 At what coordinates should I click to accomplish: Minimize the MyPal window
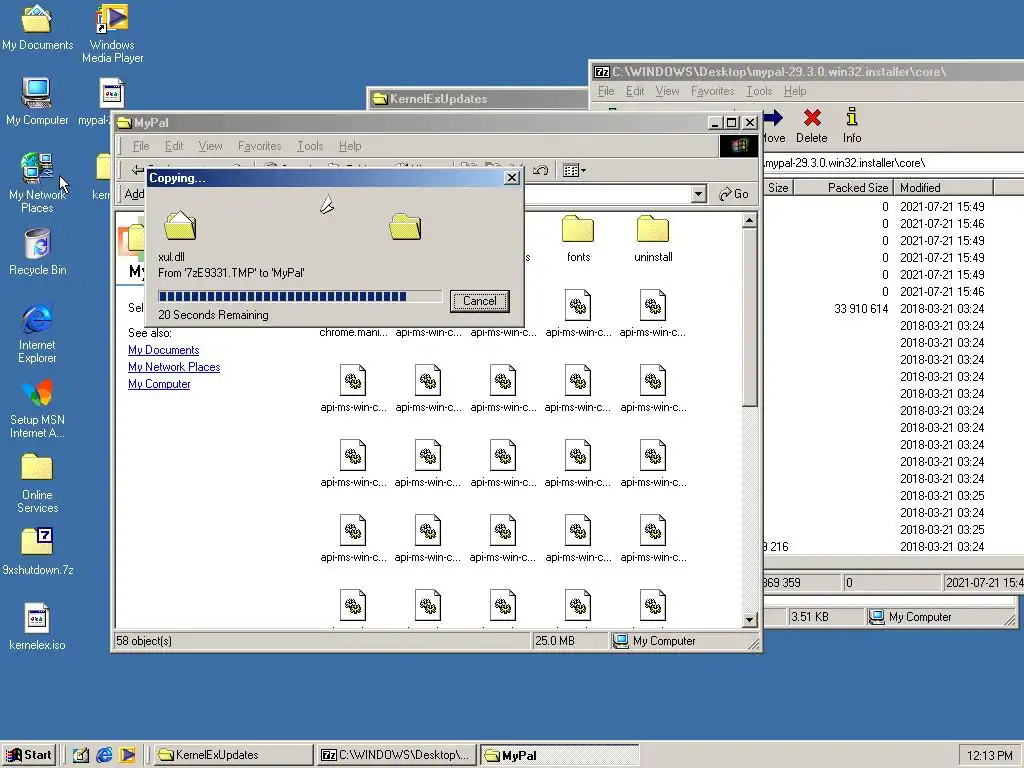click(x=716, y=123)
